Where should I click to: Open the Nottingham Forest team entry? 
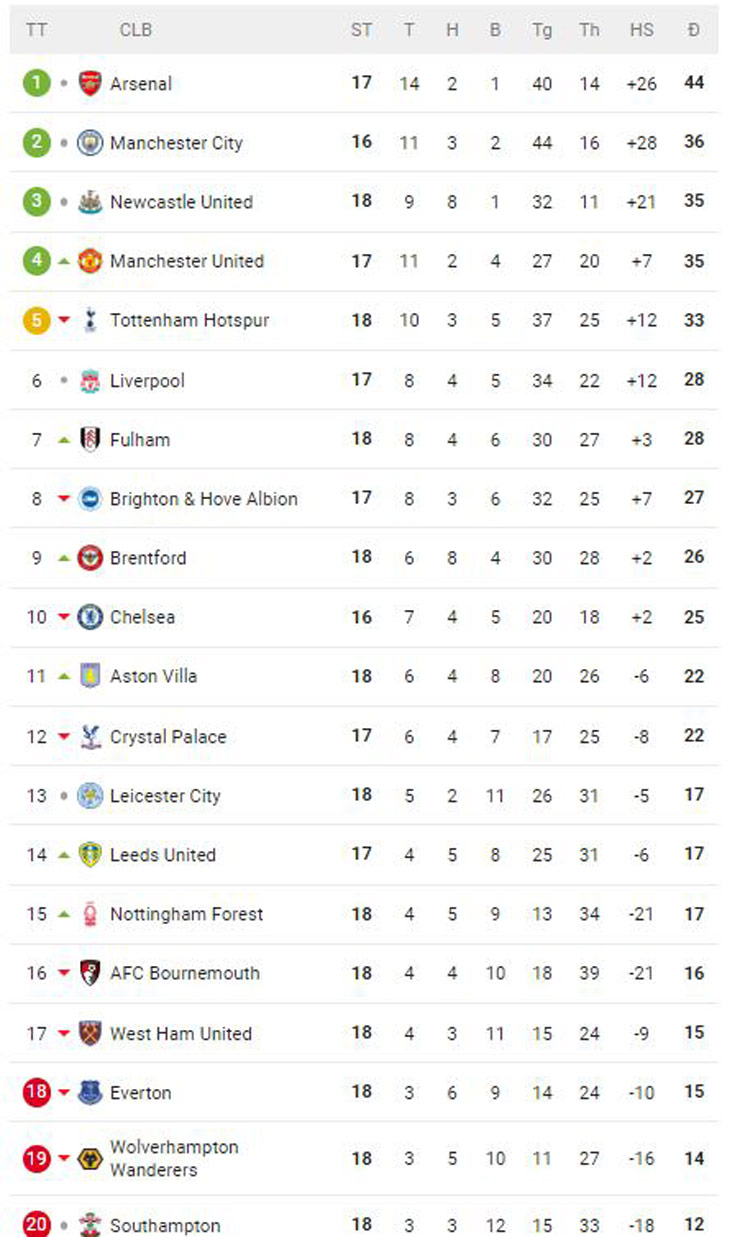pos(187,914)
